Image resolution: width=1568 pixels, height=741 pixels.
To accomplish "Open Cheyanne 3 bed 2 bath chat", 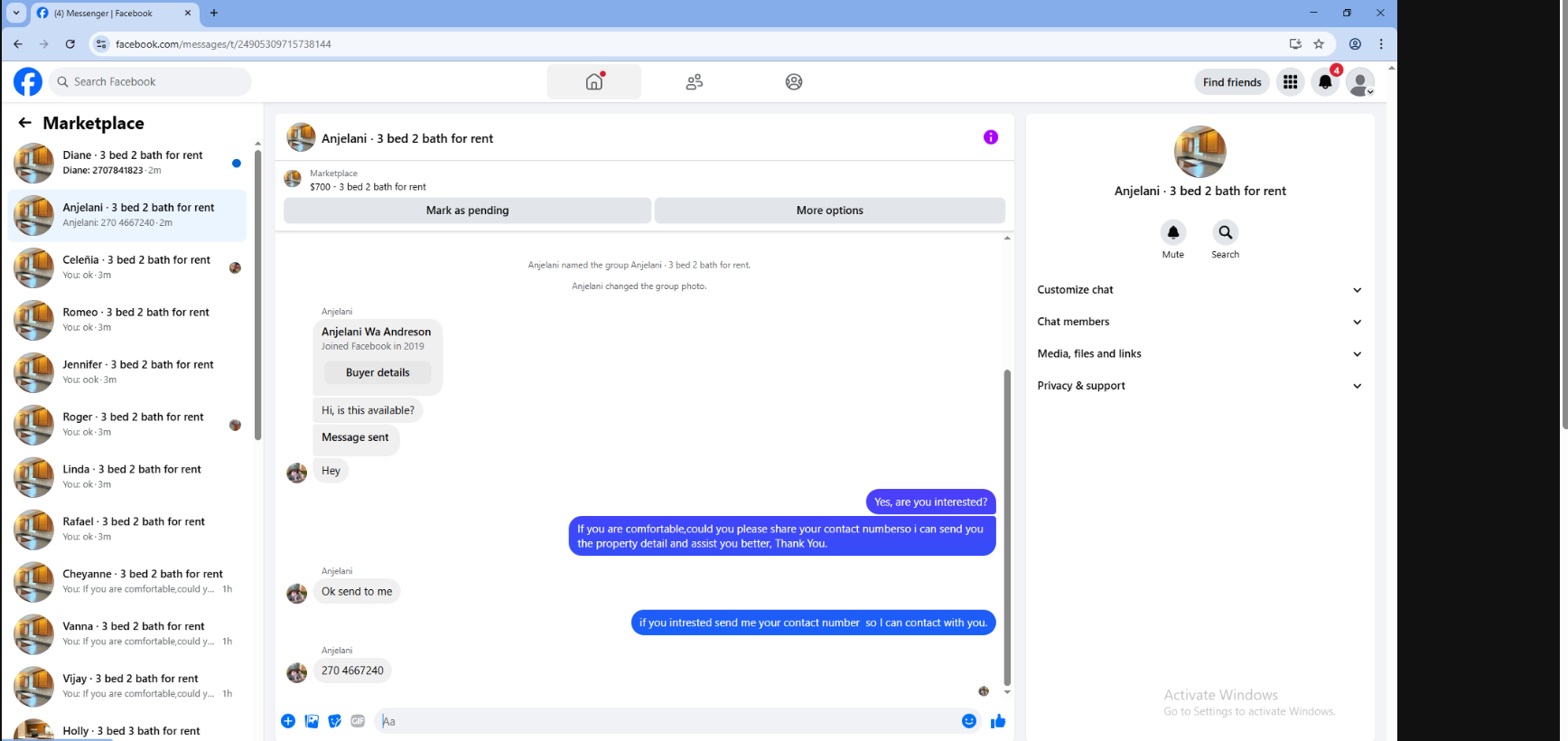I will pyautogui.click(x=127, y=582).
